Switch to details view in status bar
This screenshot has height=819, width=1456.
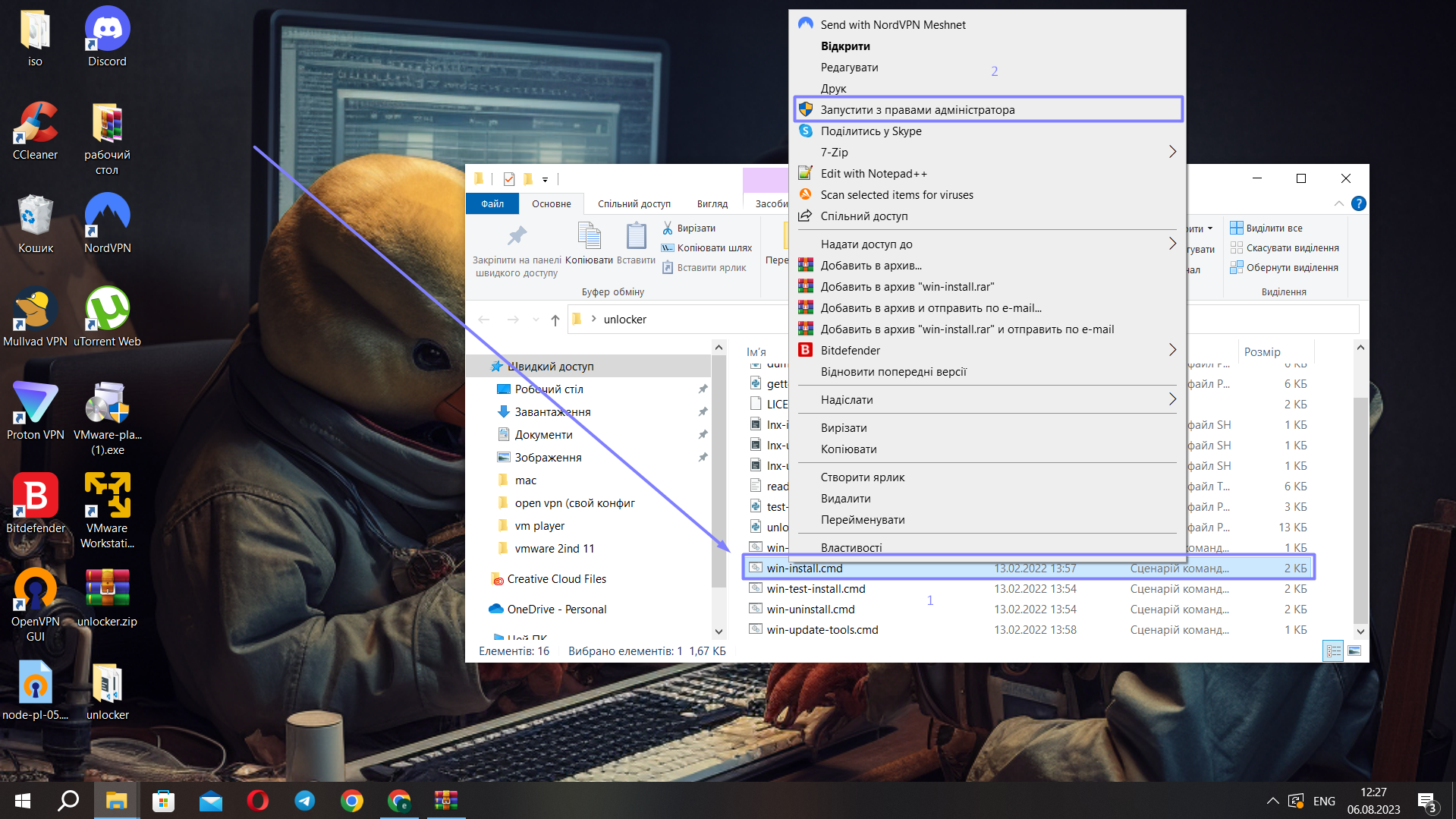pos(1333,651)
